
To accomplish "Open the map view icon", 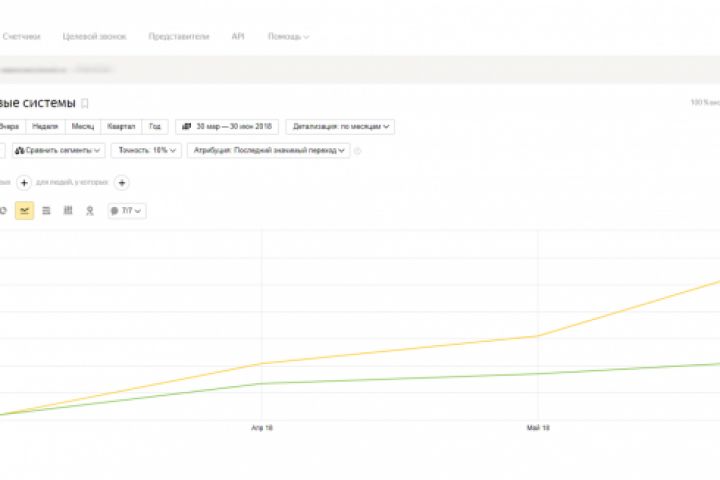I will (x=90, y=211).
